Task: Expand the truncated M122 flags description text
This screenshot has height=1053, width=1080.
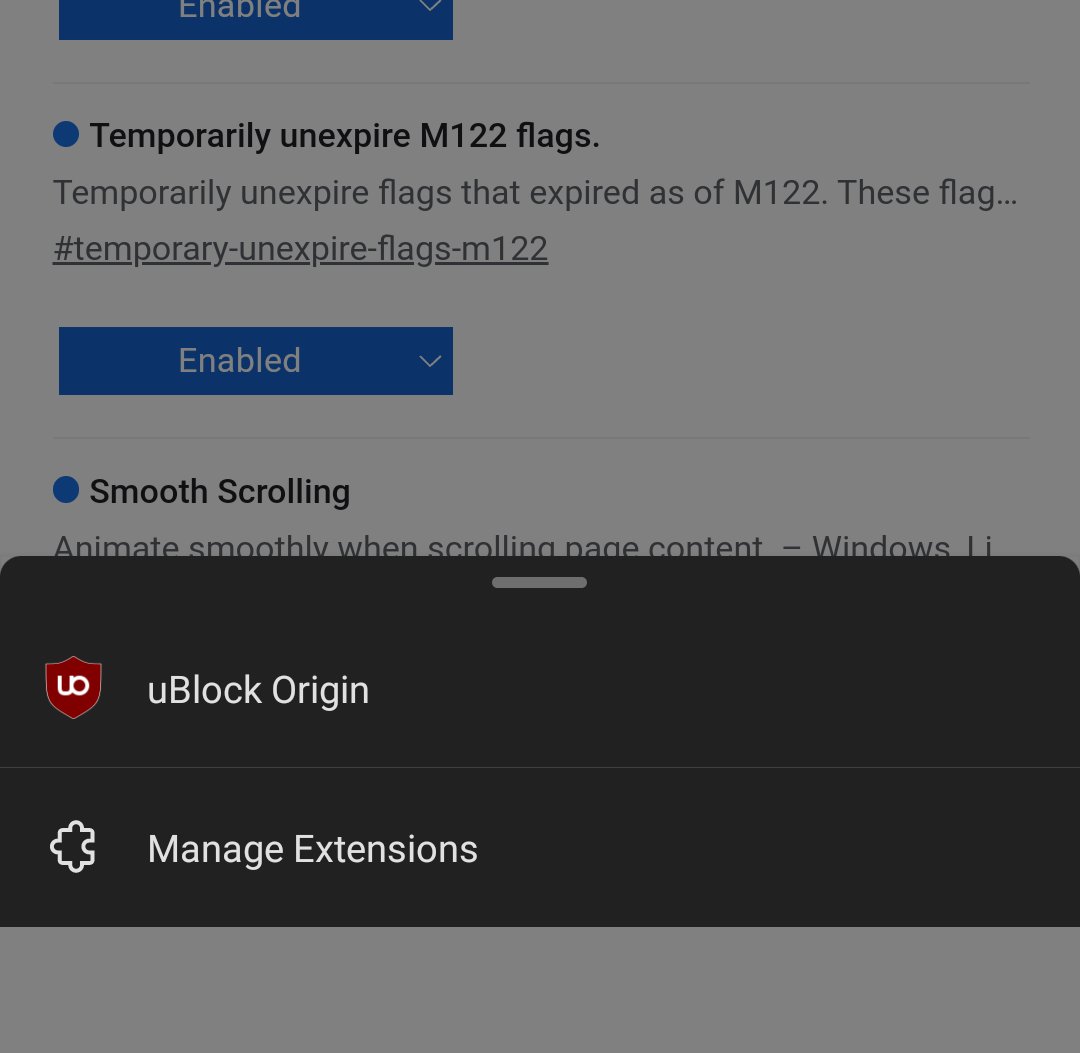Action: coord(535,193)
